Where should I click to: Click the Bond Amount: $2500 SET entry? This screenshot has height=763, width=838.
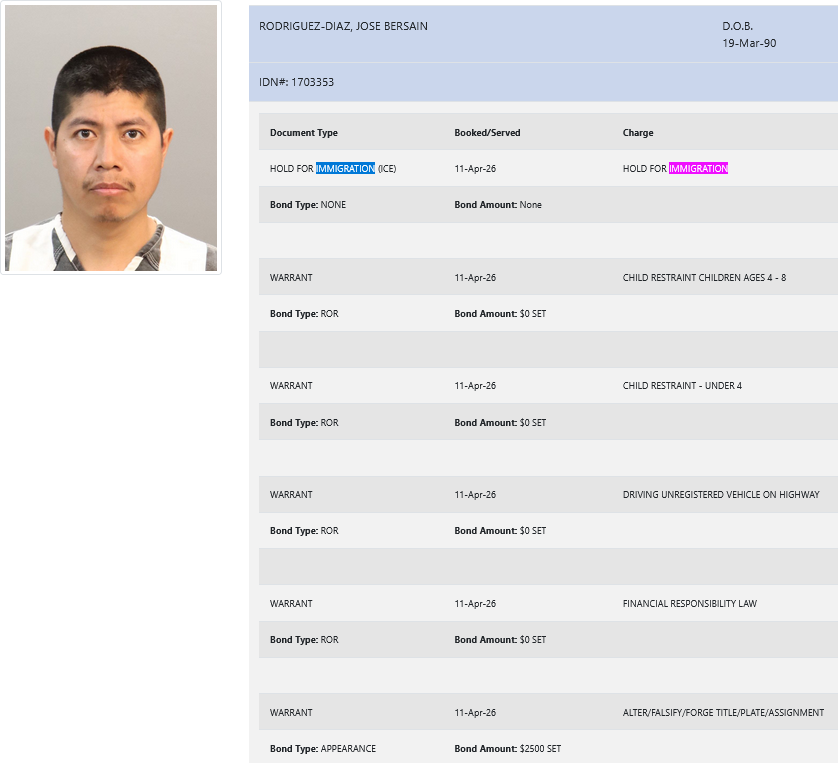[507, 749]
